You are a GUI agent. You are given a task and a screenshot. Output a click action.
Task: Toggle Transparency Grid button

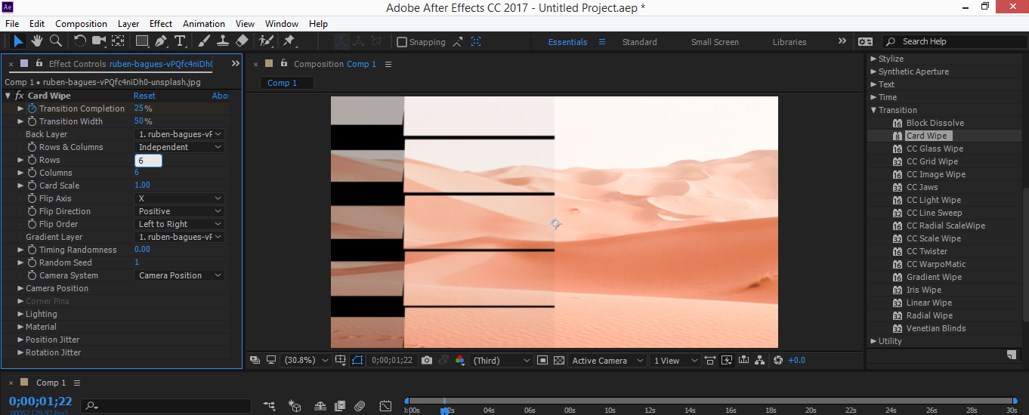pyautogui.click(x=559, y=360)
